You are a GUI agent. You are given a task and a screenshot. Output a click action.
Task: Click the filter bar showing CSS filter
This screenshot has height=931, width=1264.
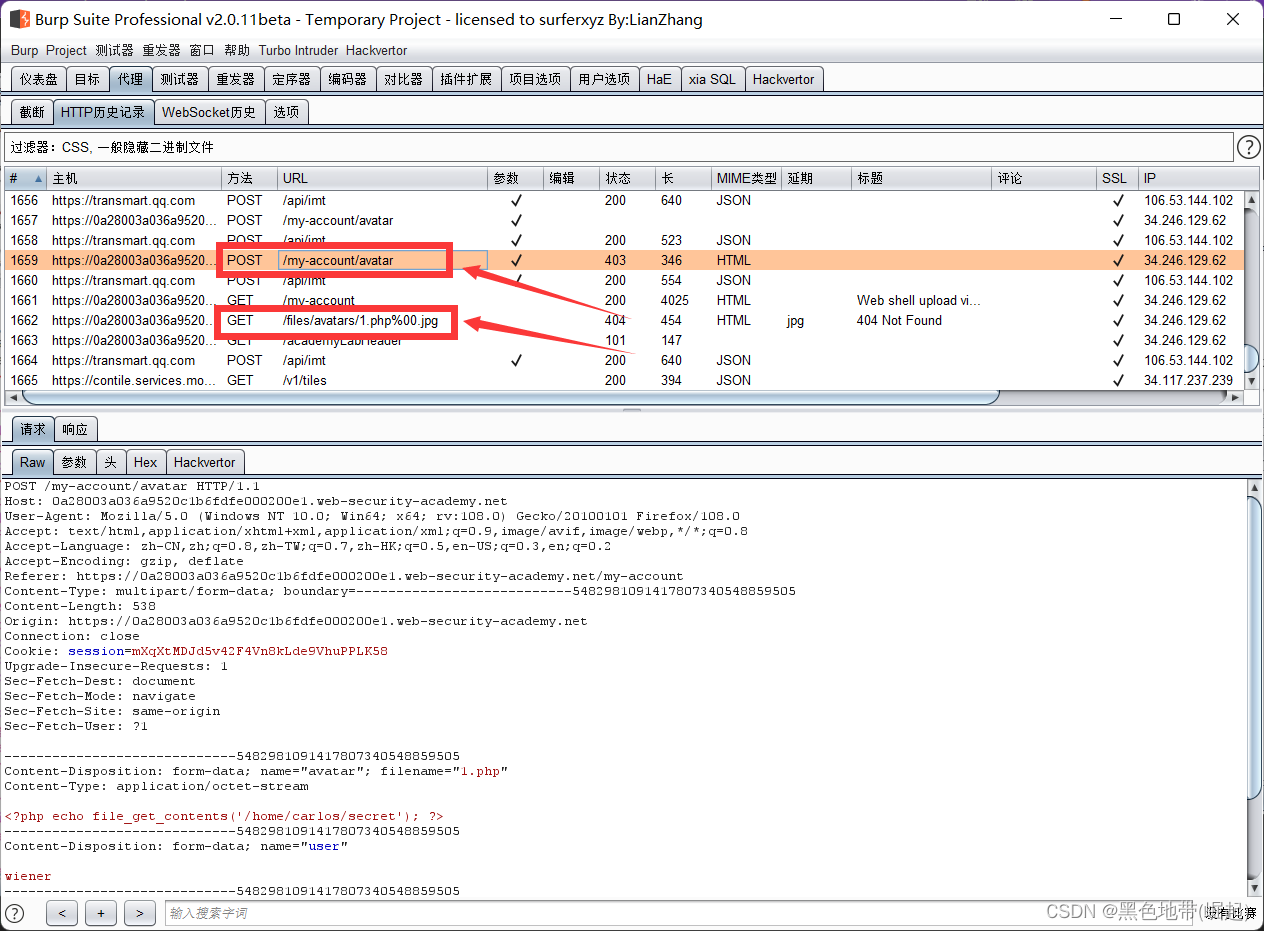618,147
